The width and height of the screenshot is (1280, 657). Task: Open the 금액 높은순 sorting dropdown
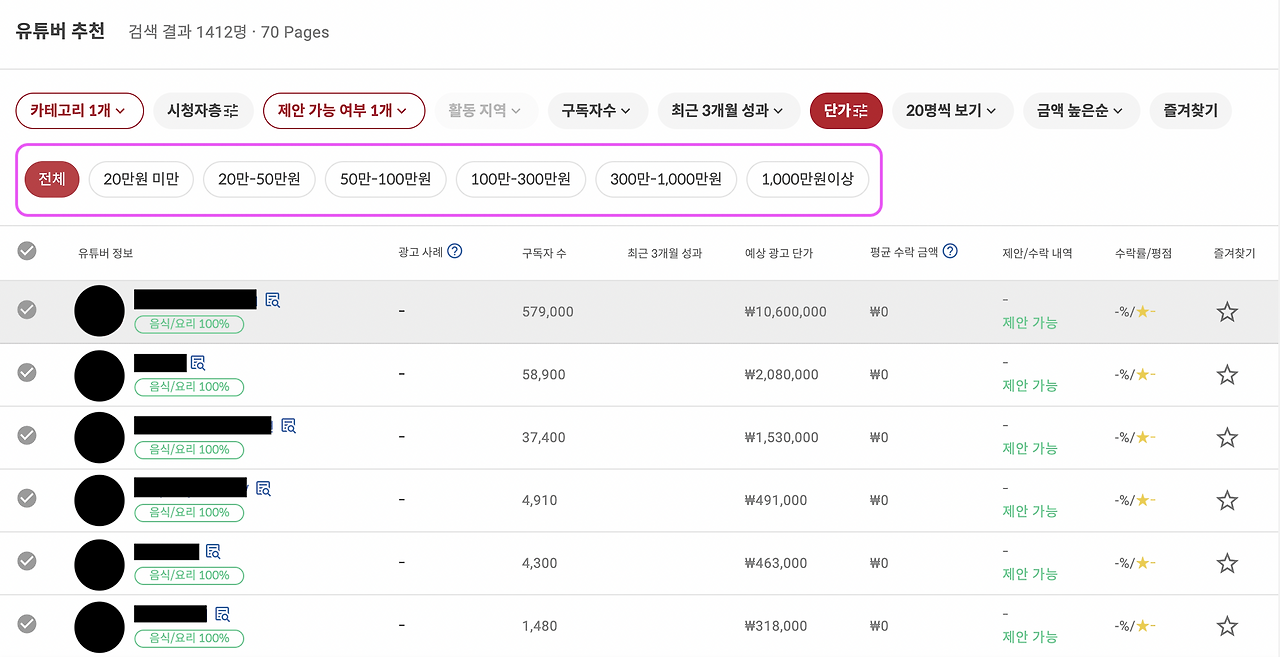coord(1082,111)
